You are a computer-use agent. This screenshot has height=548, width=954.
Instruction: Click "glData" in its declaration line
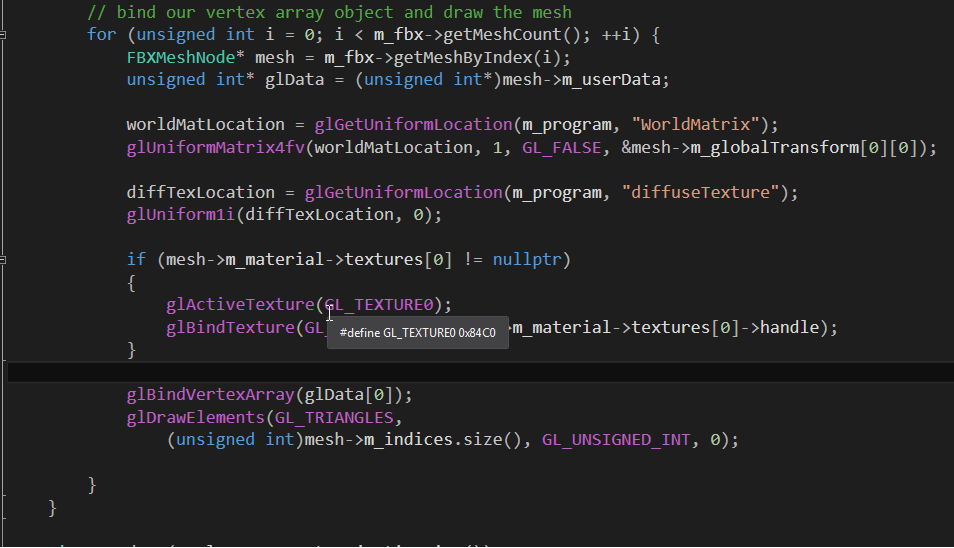click(294, 80)
